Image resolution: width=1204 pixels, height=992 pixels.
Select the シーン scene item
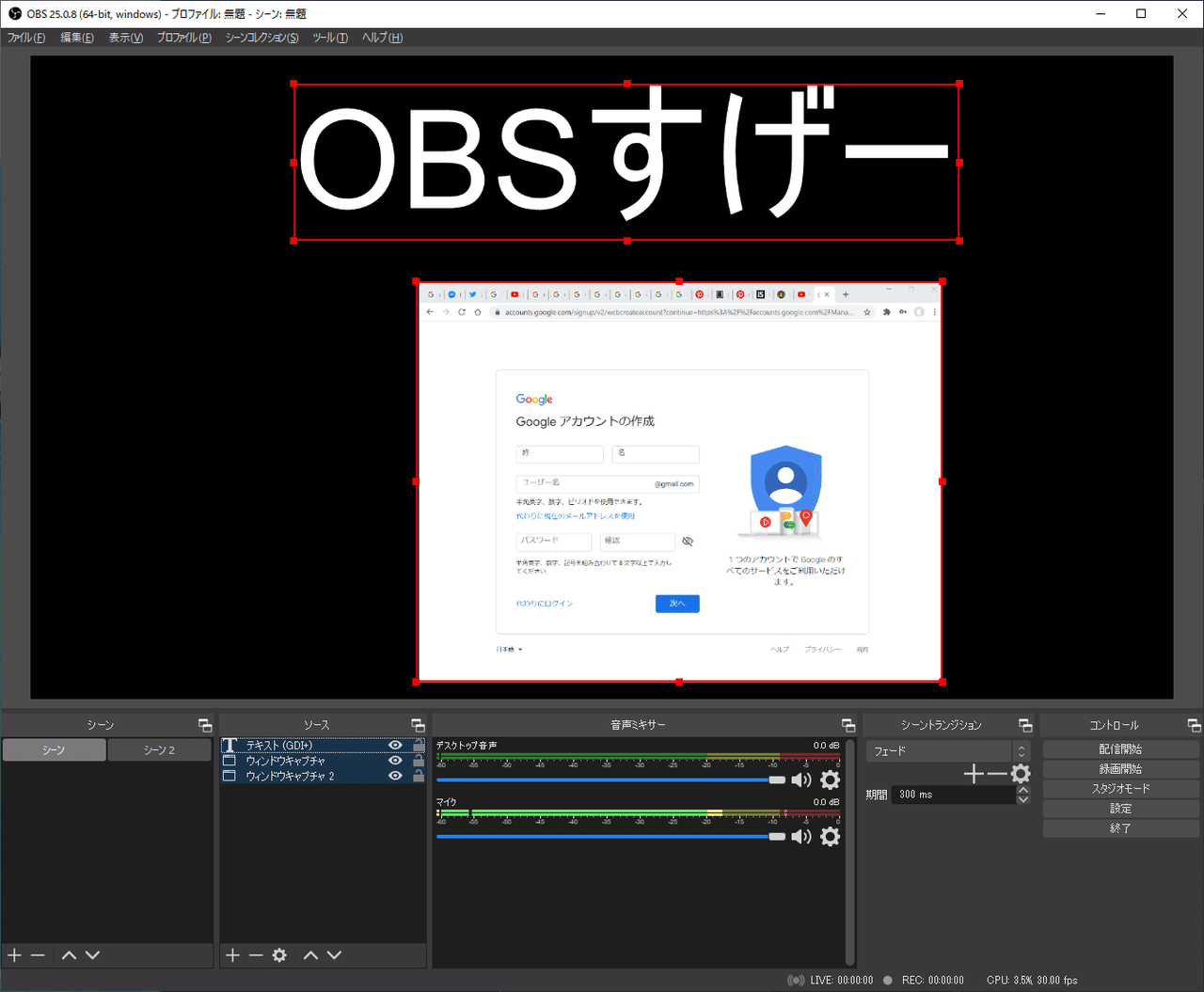[55, 749]
